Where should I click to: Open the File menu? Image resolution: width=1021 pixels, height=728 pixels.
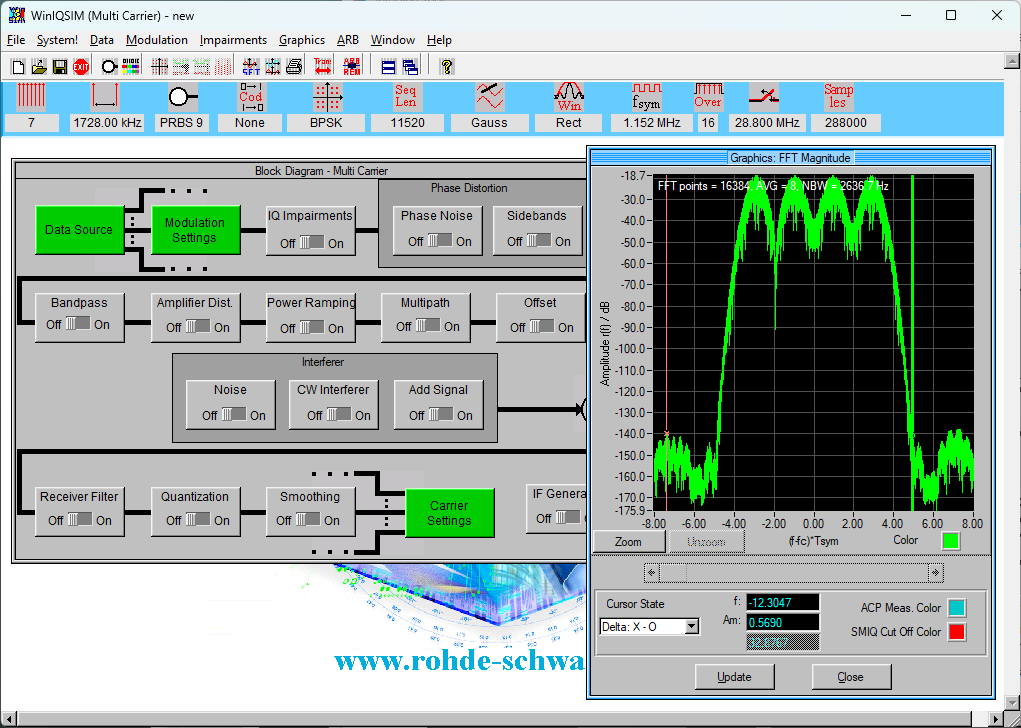coord(16,40)
